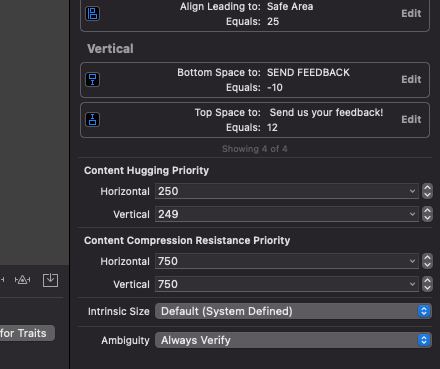Edit the Bottom Space to SEND FEEDBACK constraint
This screenshot has height=369, width=440.
(x=411, y=79)
